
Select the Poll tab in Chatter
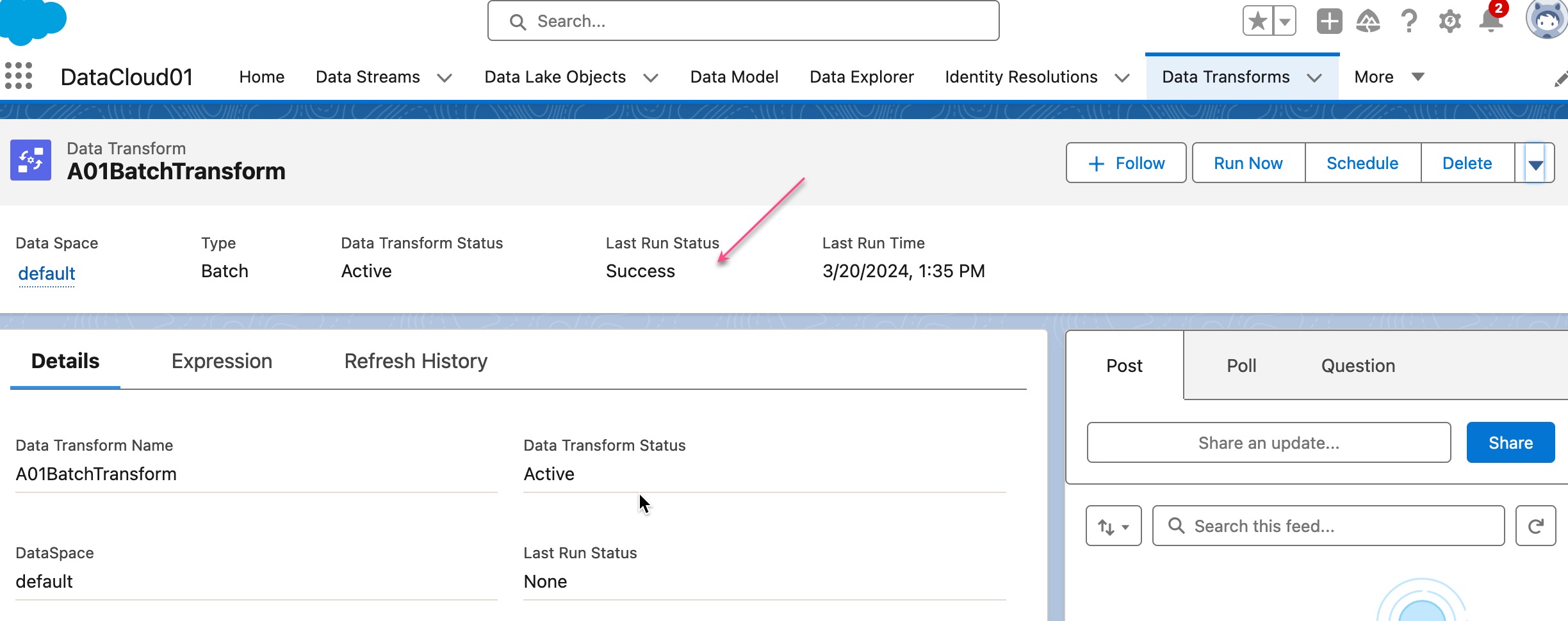pyautogui.click(x=1241, y=366)
